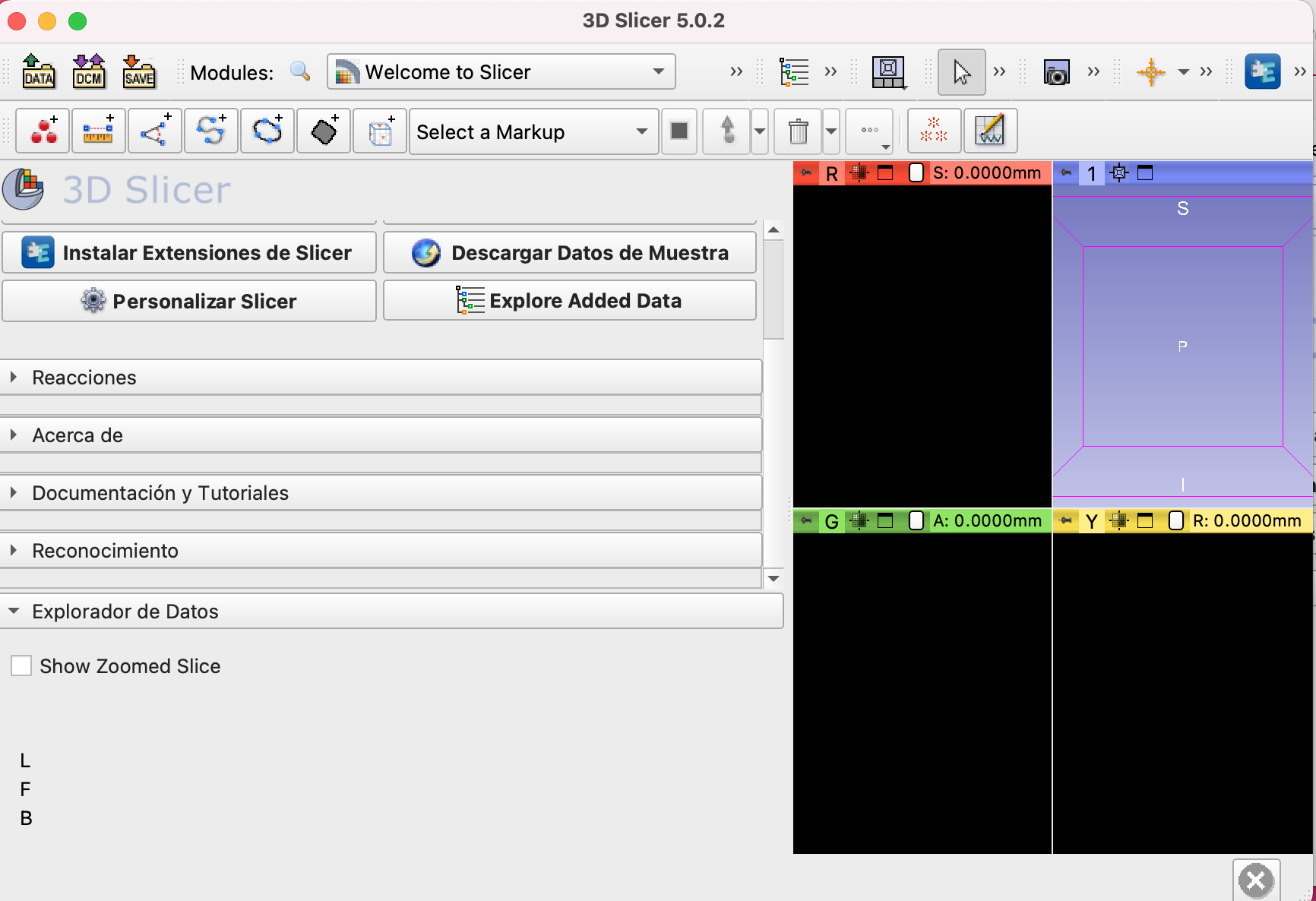
Task: Enable Show Zoomed Slice checkbox
Action: coord(21,666)
